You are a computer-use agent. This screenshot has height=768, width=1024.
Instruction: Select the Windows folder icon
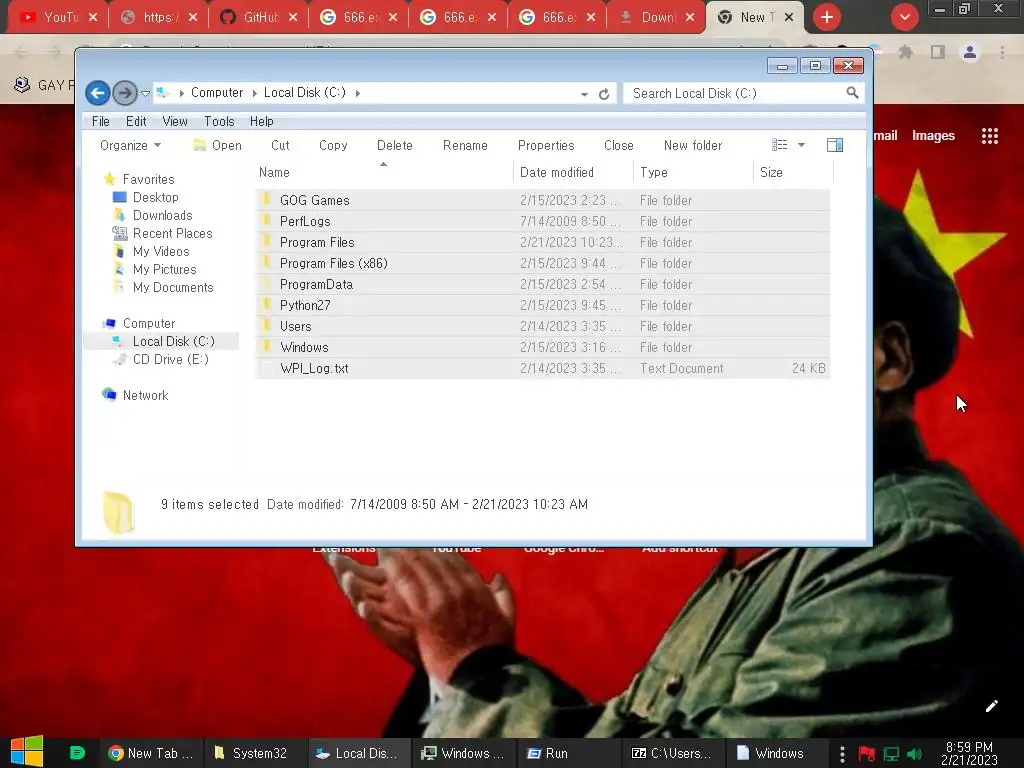(266, 346)
